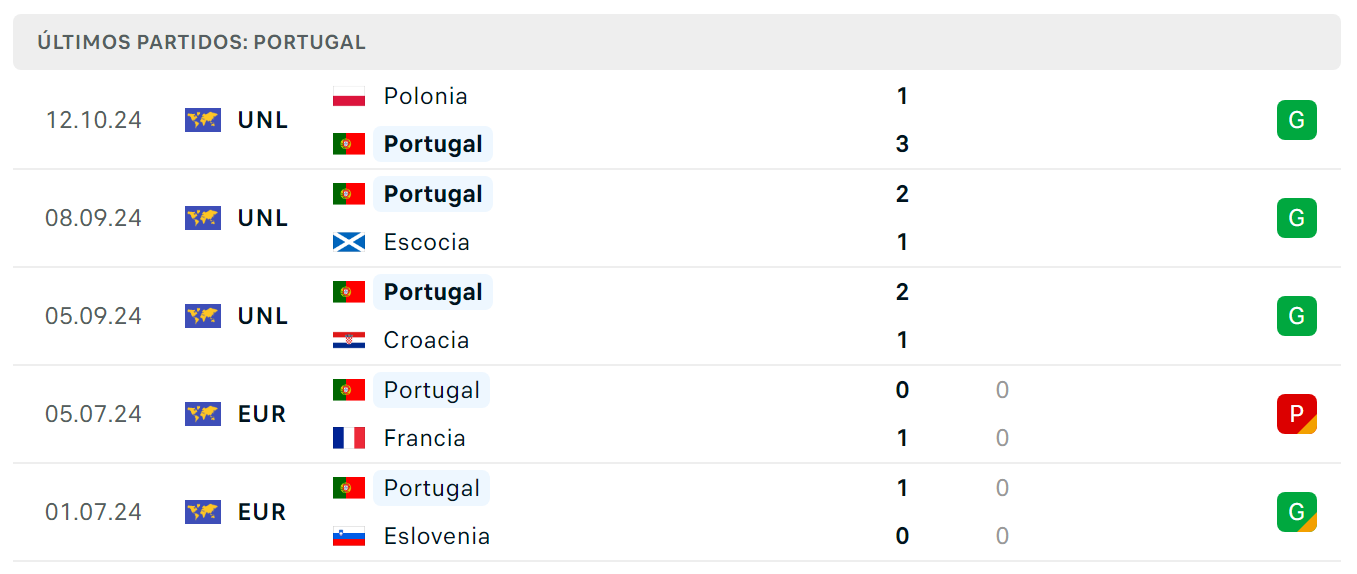Click the Últimos Partidos: Portugal header
This screenshot has height=574, width=1357.
[x=677, y=42]
